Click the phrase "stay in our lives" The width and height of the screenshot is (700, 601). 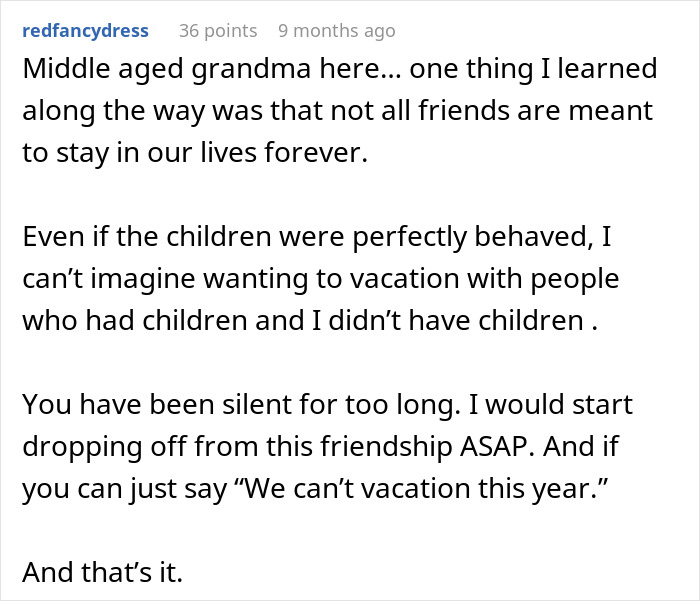[x=132, y=152]
